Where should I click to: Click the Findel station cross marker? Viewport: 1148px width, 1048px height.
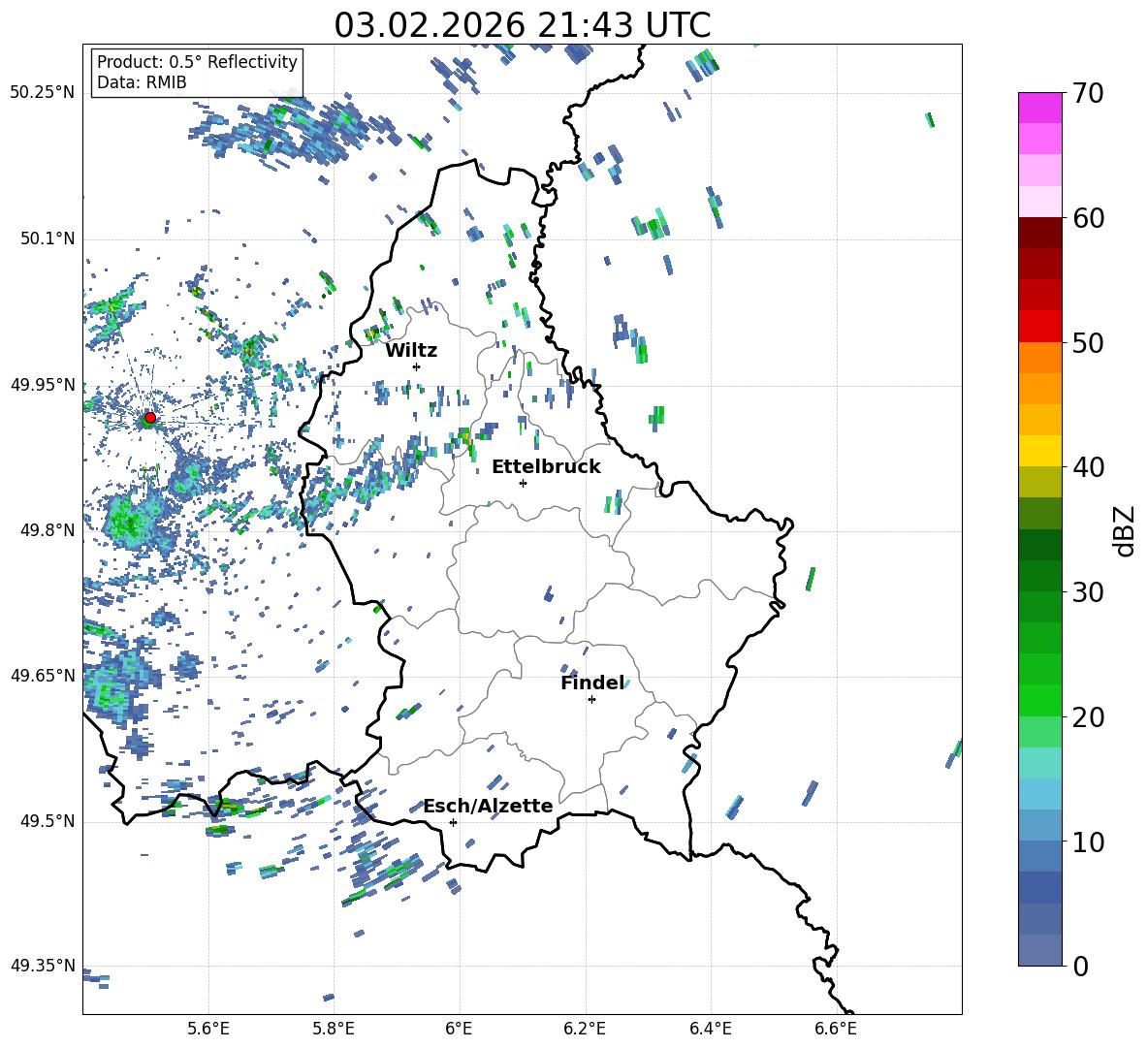pos(591,699)
